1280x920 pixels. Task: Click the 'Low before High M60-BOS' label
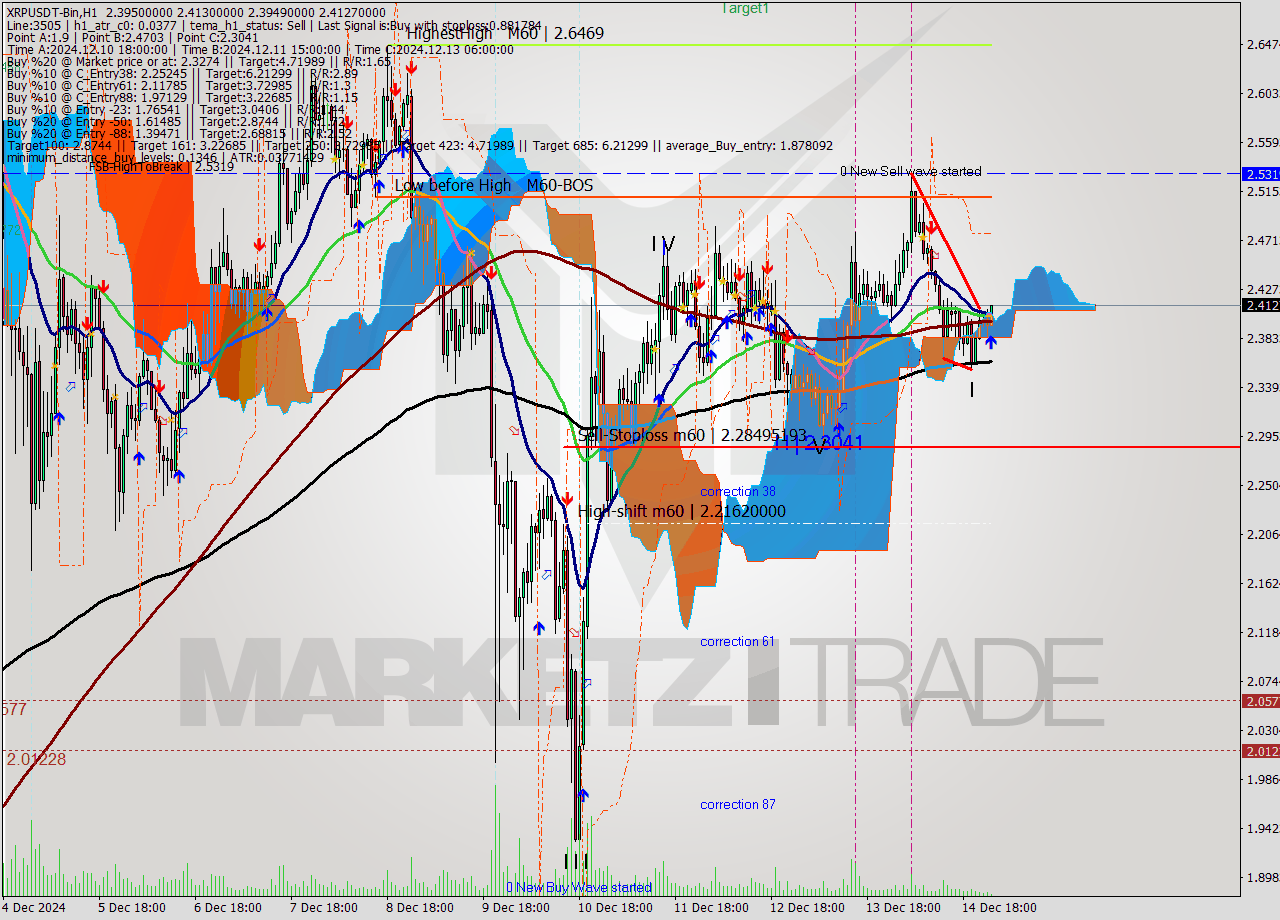click(494, 186)
